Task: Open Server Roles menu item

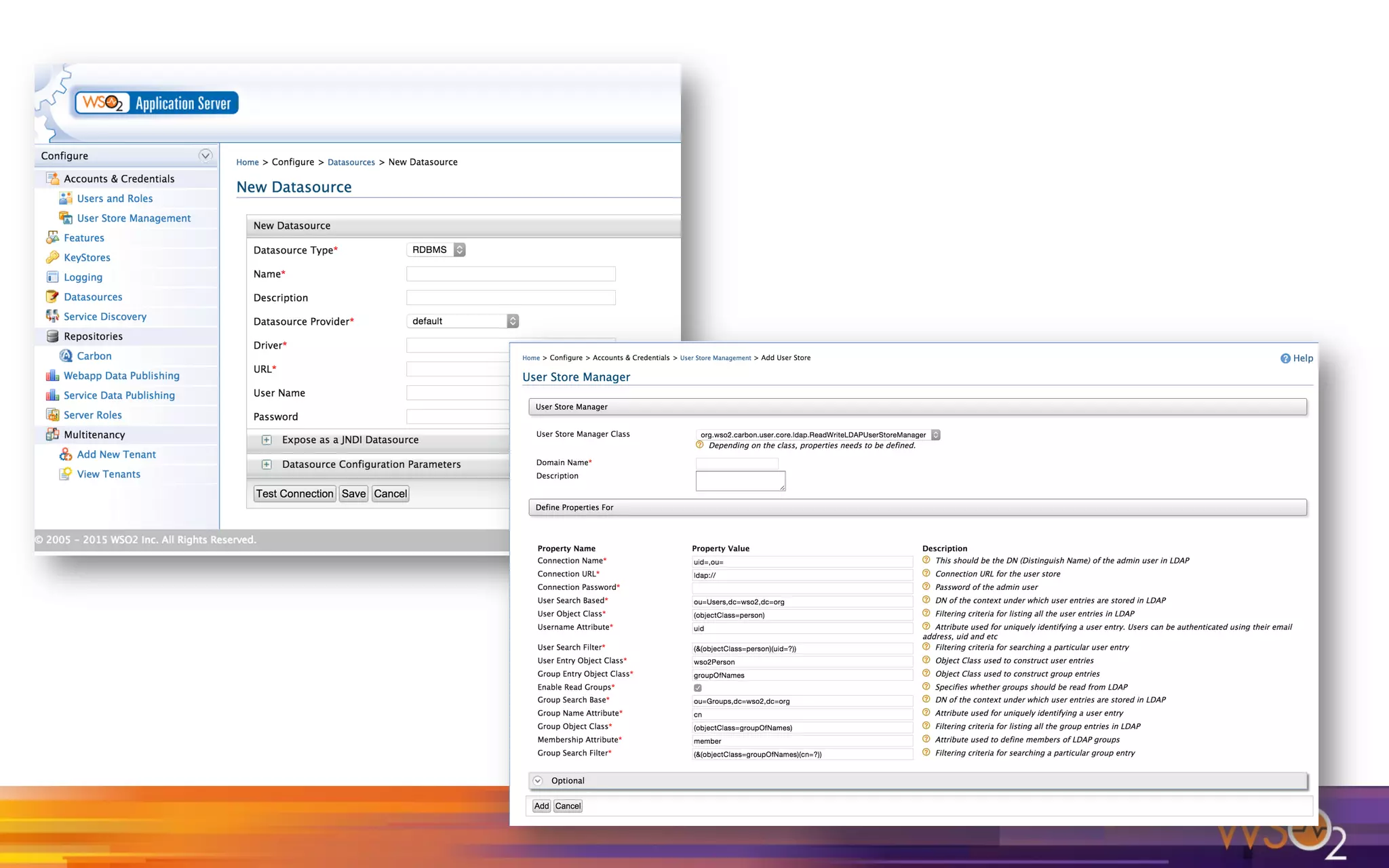Action: pyautogui.click(x=92, y=414)
